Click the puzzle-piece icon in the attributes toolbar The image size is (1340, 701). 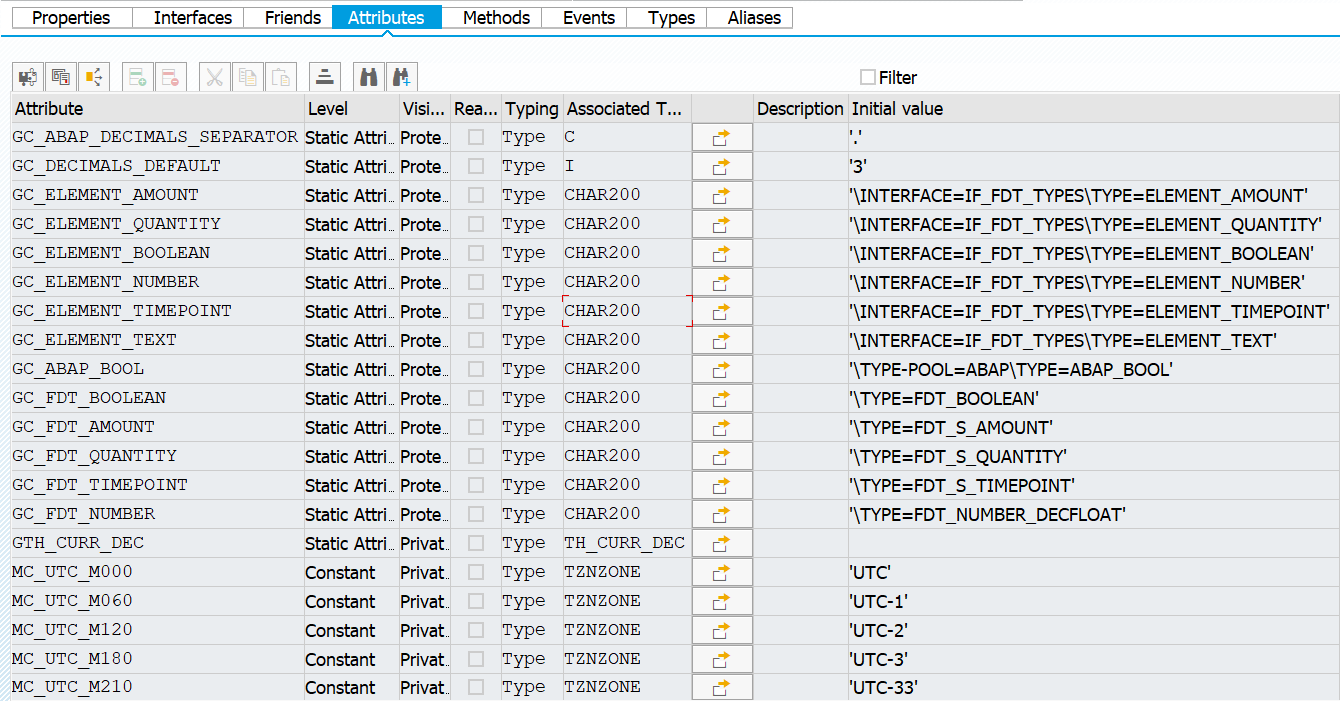[28, 77]
